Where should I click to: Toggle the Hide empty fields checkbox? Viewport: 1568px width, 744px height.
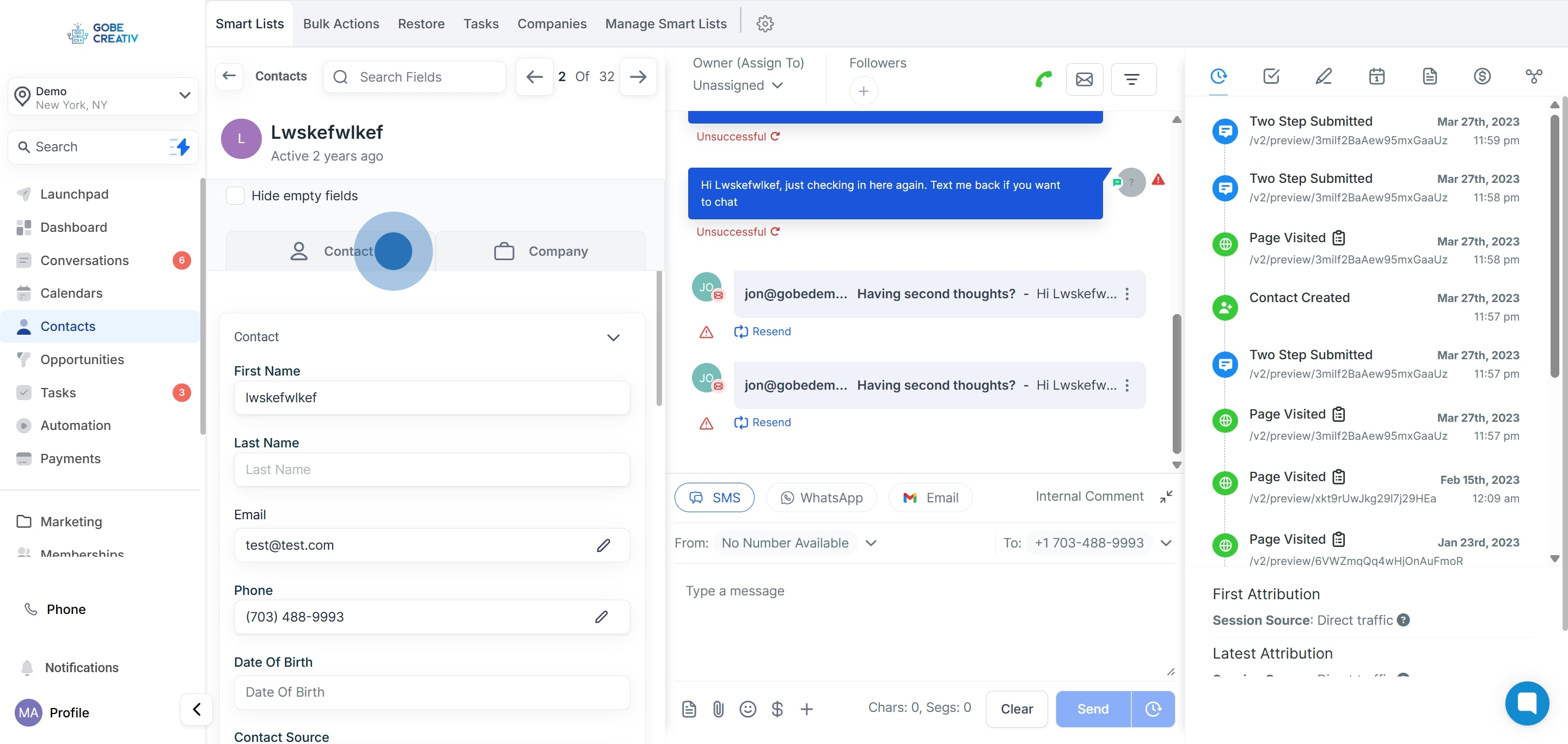[x=235, y=196]
